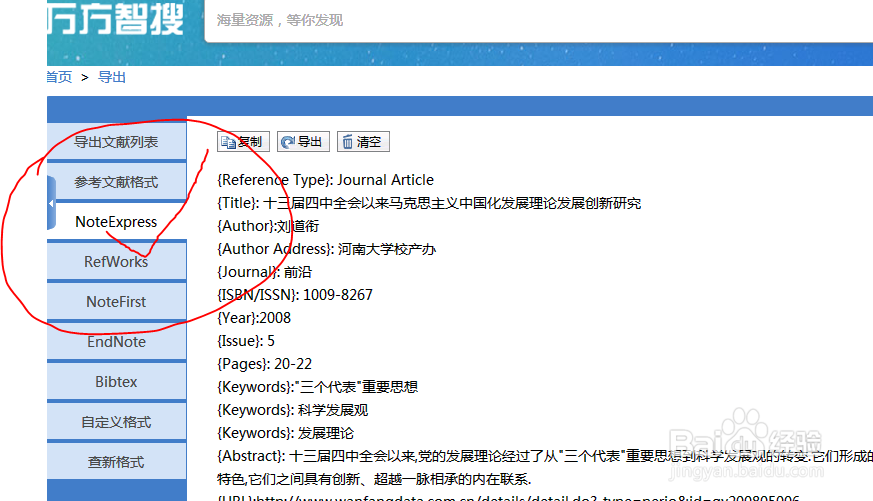
Task: Click the {Reference Type}: Journal Article line
Action: [x=326, y=180]
